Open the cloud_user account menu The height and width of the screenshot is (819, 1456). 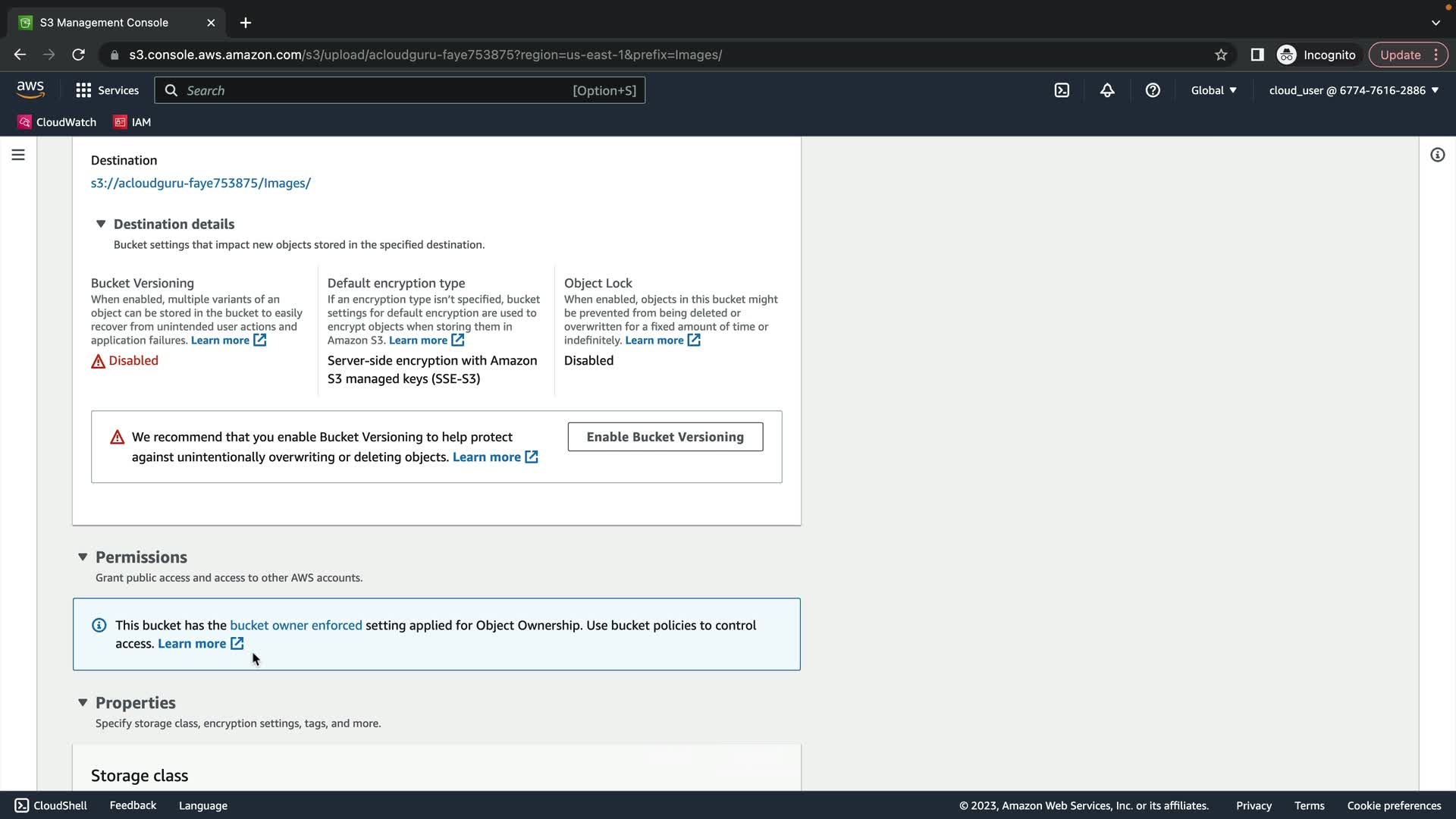click(1353, 90)
